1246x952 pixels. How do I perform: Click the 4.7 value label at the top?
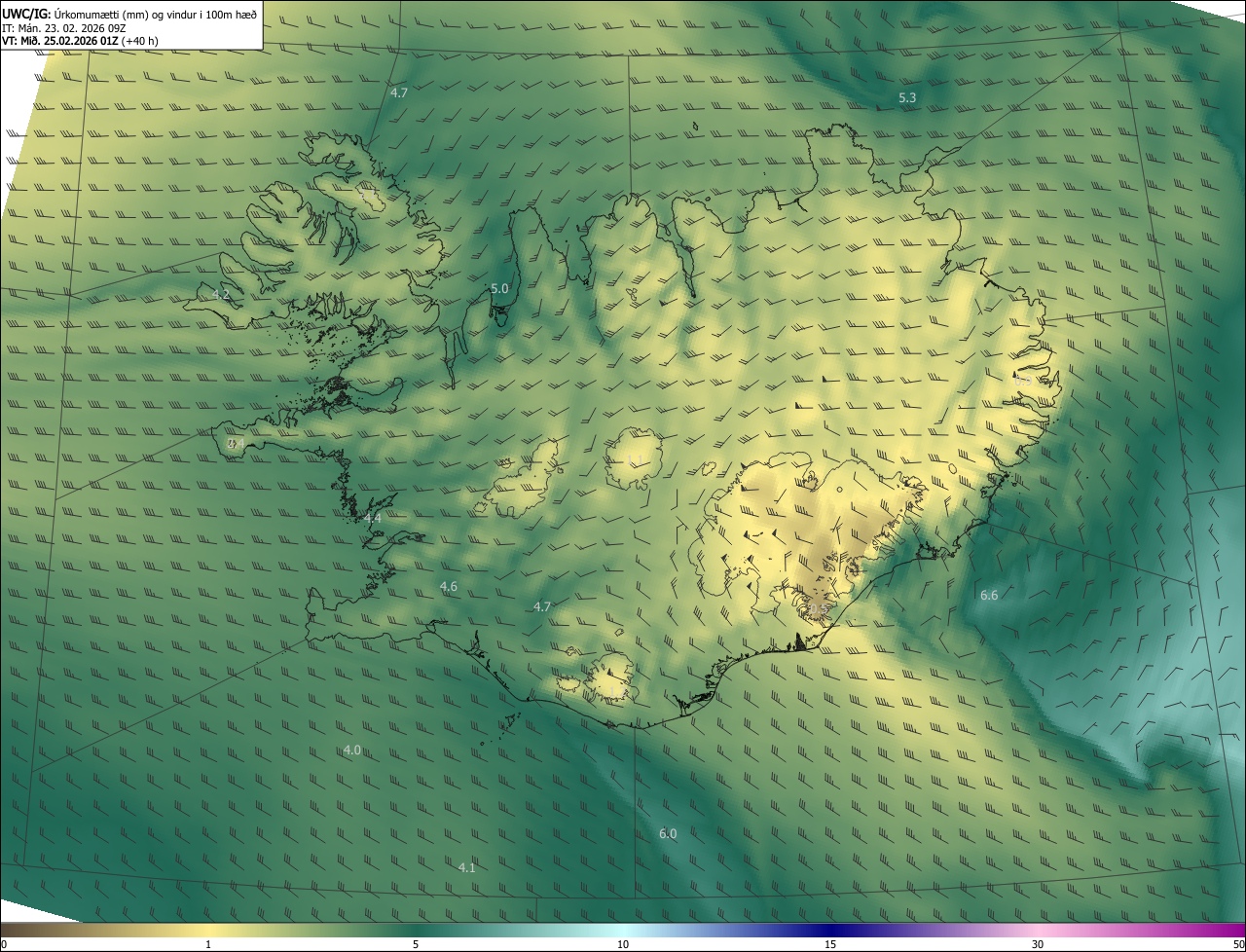tap(399, 93)
